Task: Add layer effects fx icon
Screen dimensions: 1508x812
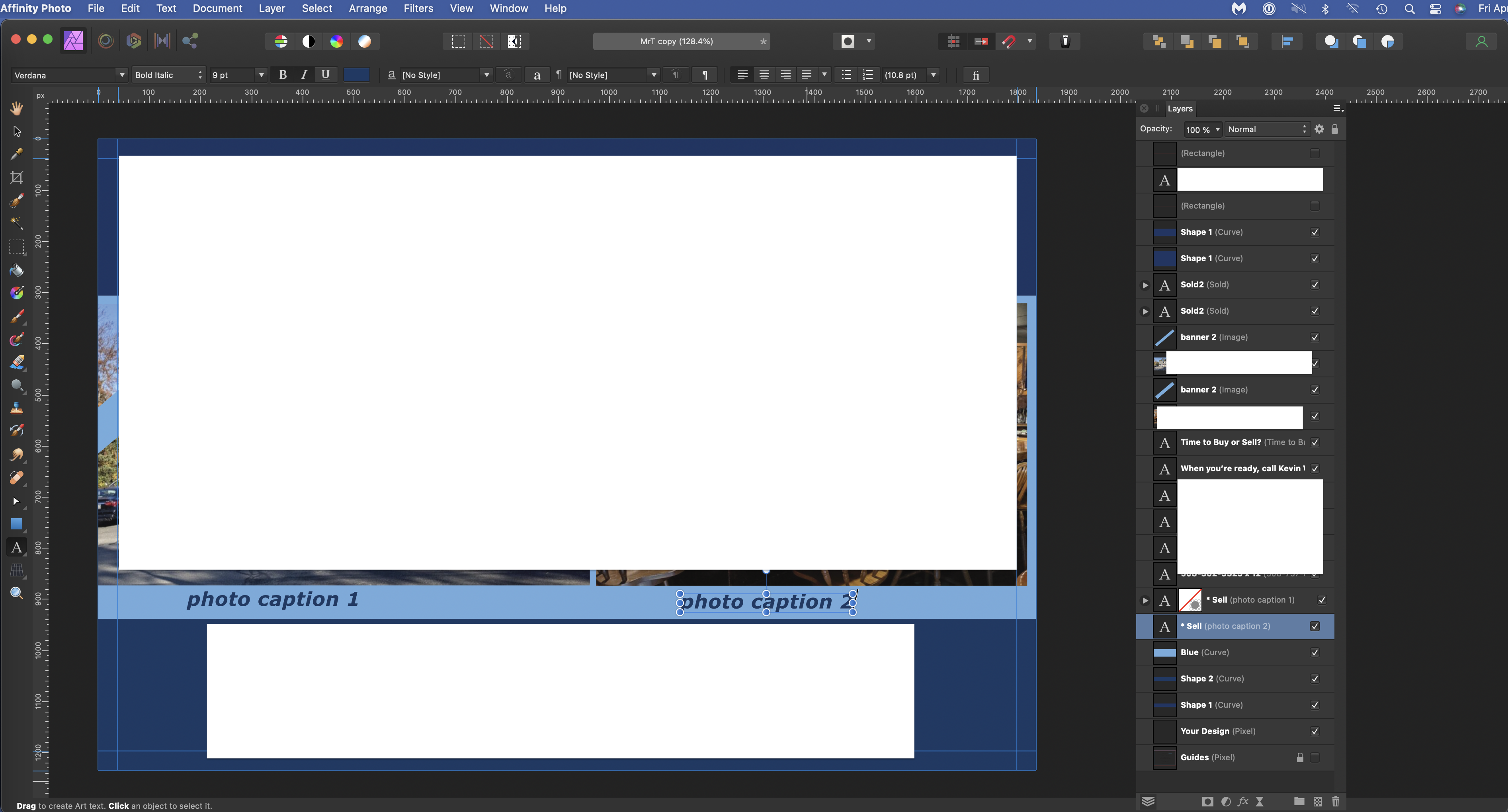Action: (1243, 802)
